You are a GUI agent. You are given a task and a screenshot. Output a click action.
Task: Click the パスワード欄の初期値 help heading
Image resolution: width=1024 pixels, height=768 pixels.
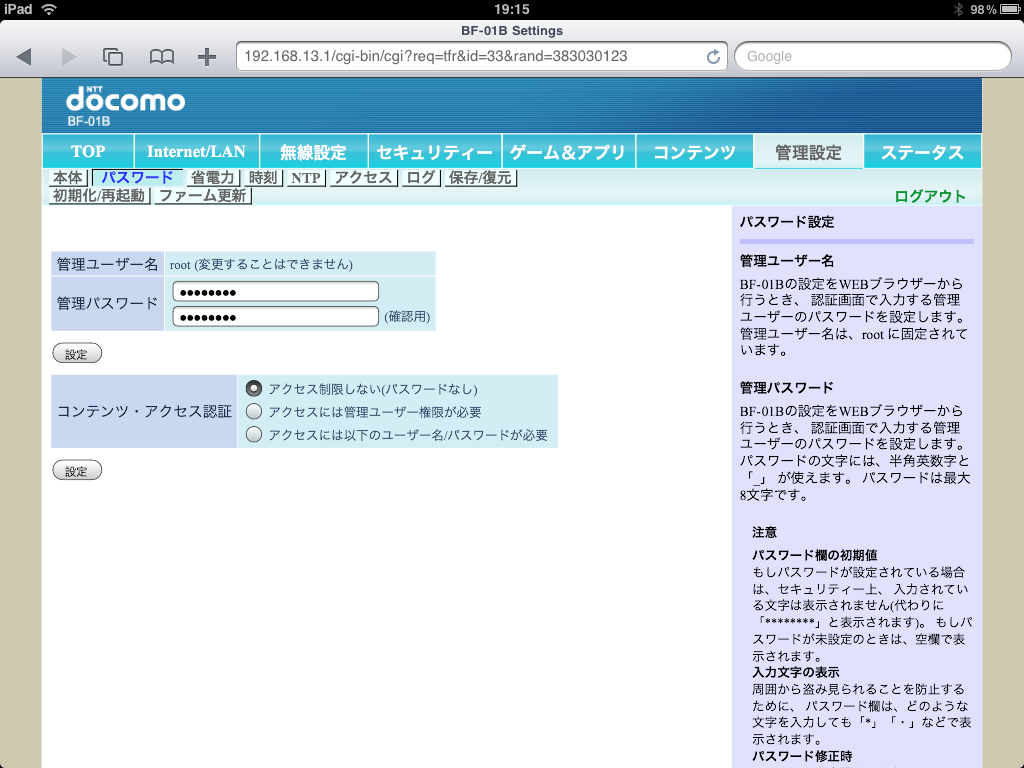[814, 555]
